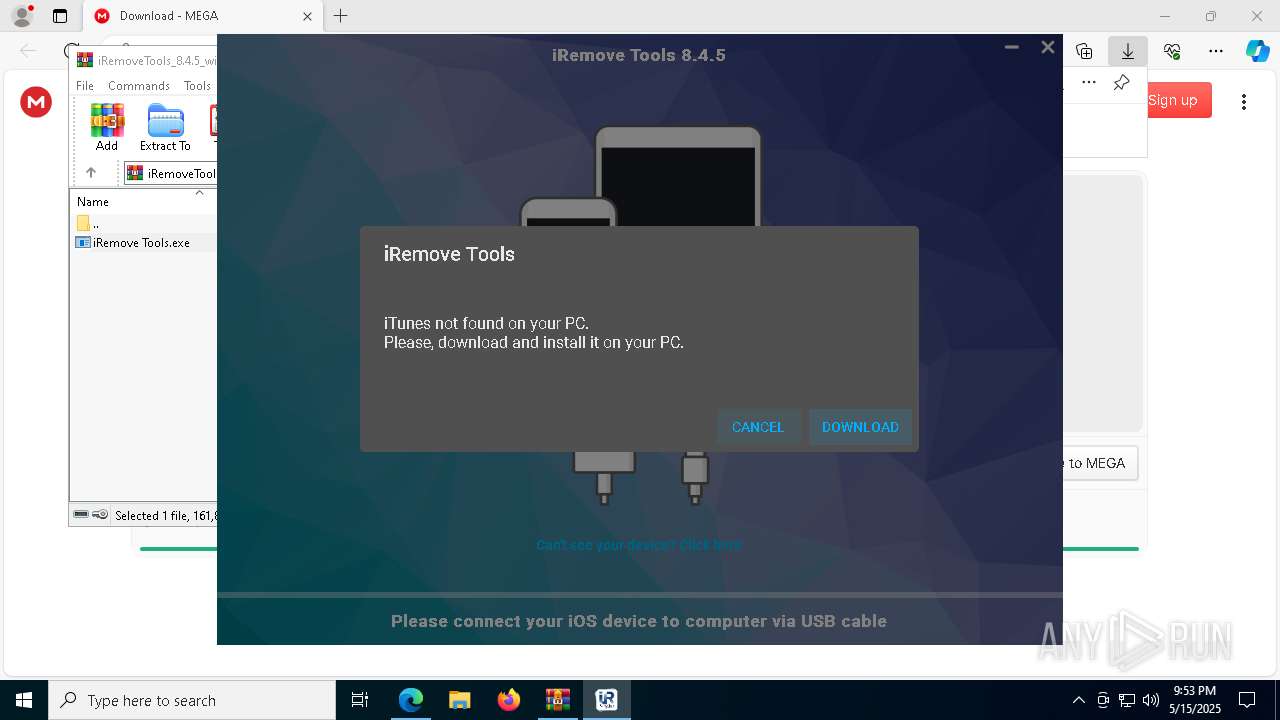The image size is (1280, 720).
Task: Open WinRAR Commands menu
Action: click(139, 86)
